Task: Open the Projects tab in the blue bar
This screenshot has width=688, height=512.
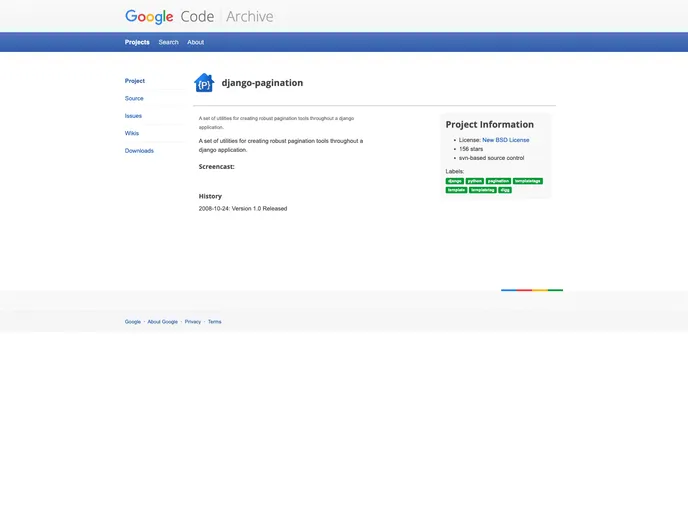Action: tap(137, 42)
